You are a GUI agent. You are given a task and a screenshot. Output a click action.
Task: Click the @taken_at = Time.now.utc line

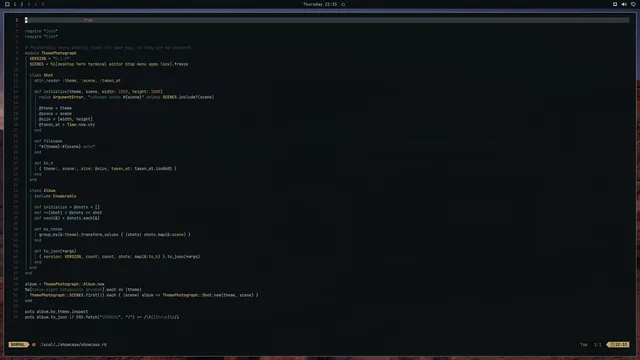(67, 124)
